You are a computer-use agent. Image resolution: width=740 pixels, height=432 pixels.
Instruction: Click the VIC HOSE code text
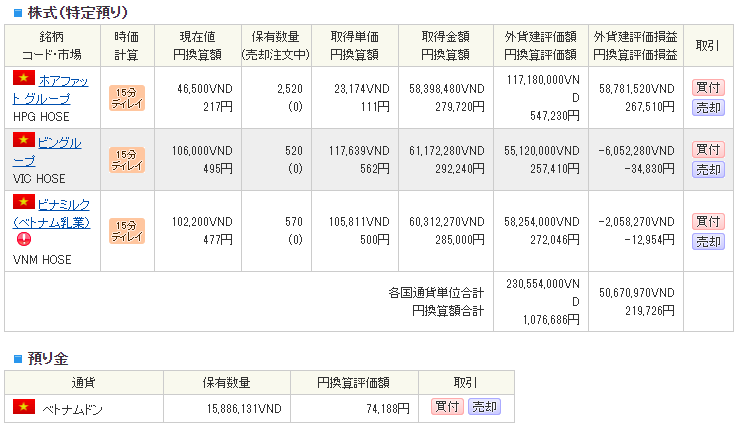[x=39, y=179]
